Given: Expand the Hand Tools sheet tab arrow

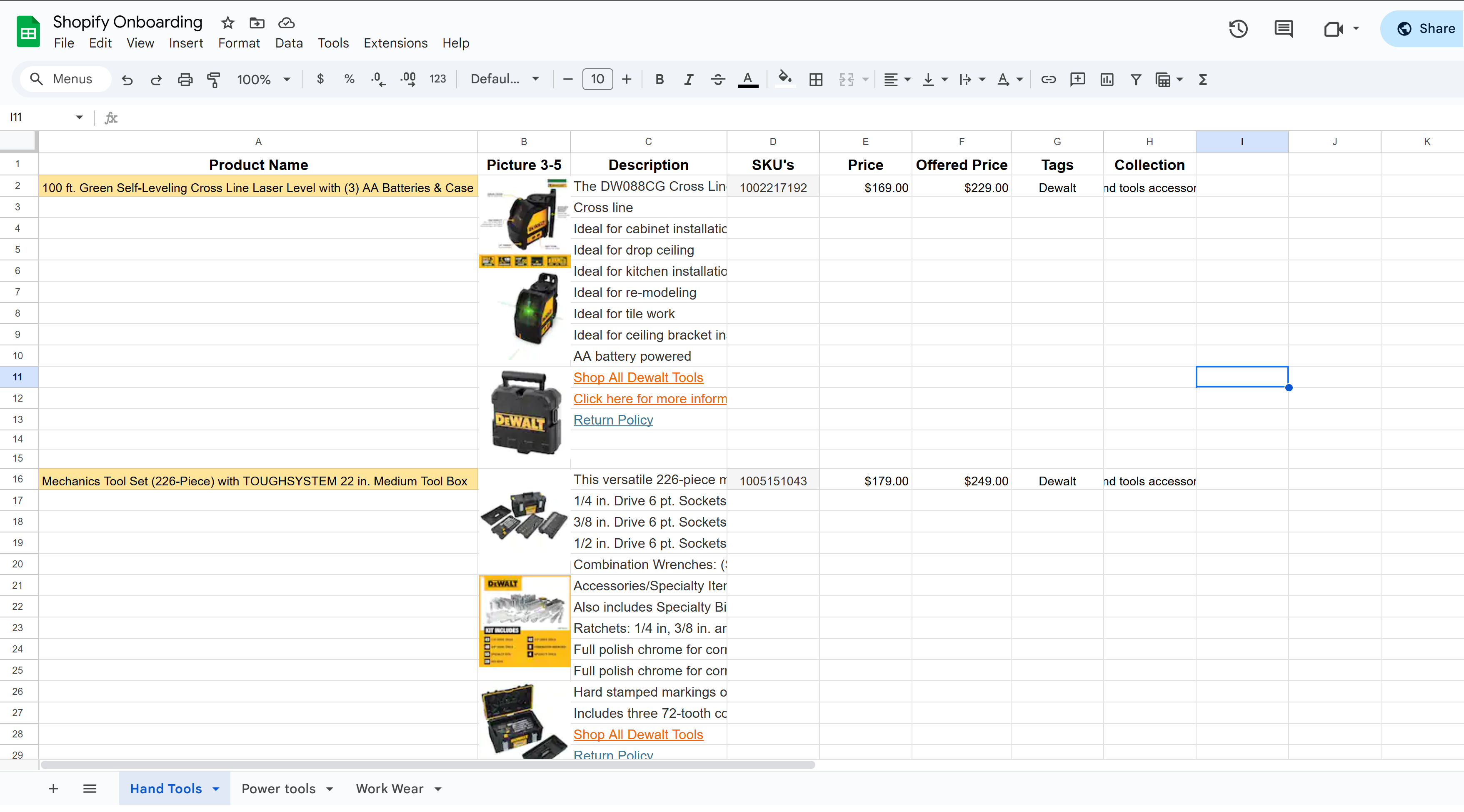Looking at the screenshot, I should pyautogui.click(x=216, y=789).
